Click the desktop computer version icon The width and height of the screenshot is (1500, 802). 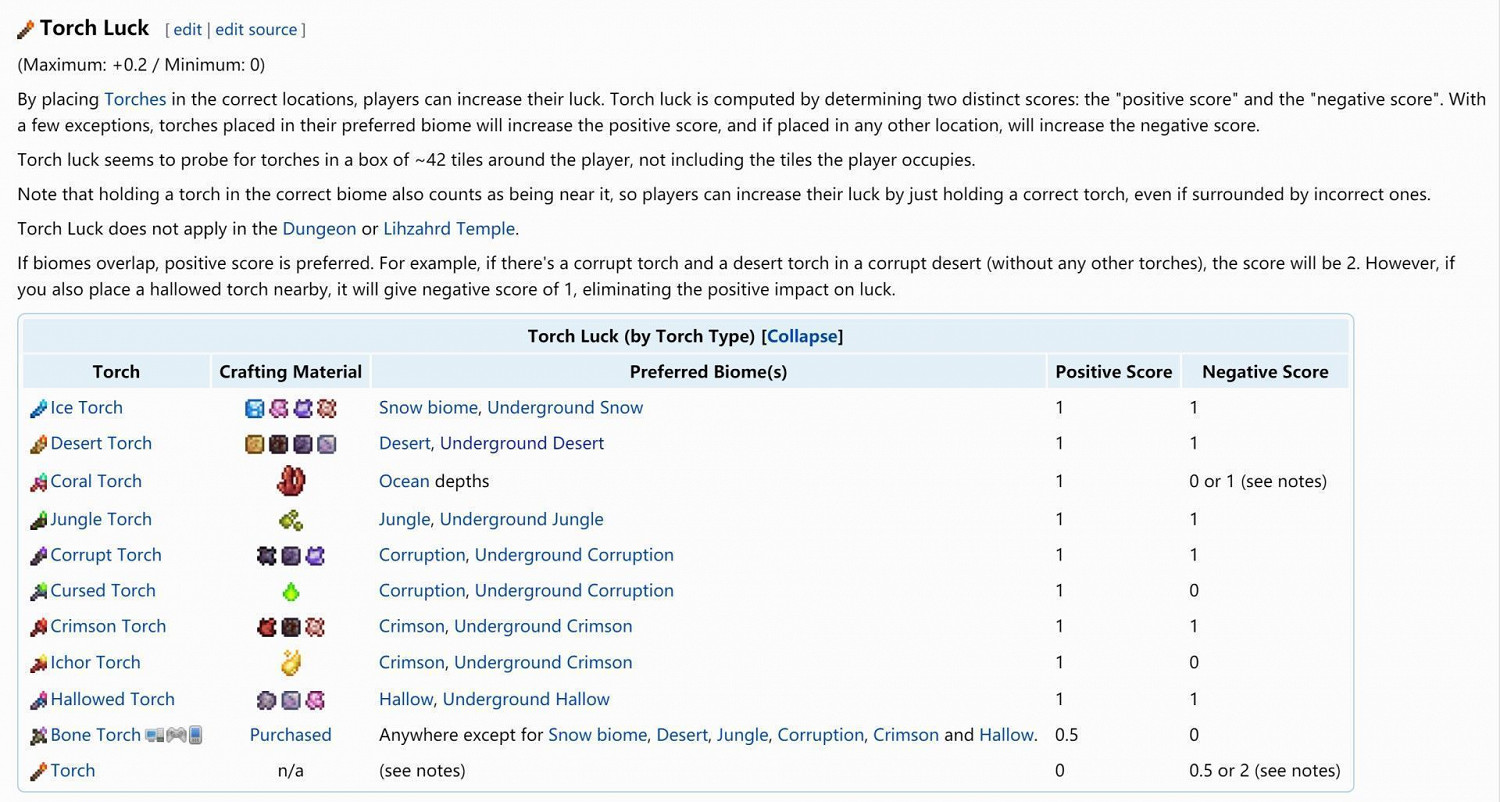pos(155,735)
